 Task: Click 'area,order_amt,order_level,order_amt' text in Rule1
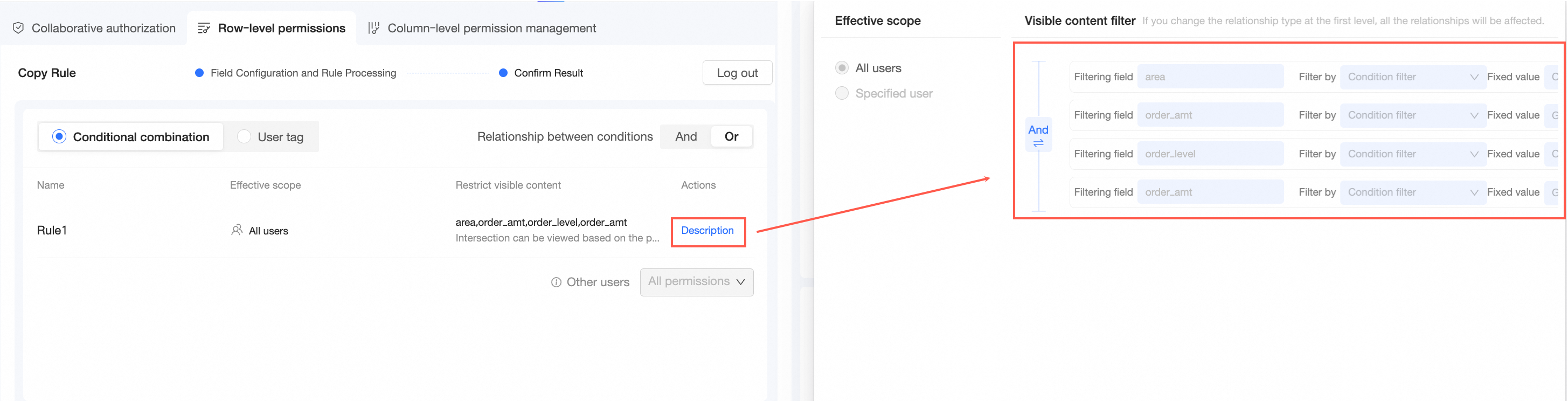(x=541, y=223)
